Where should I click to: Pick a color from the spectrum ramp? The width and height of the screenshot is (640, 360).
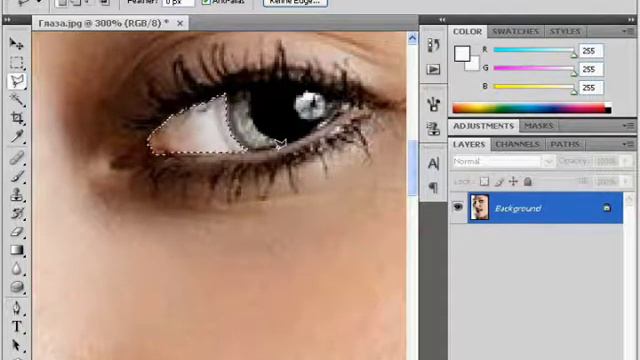click(532, 108)
